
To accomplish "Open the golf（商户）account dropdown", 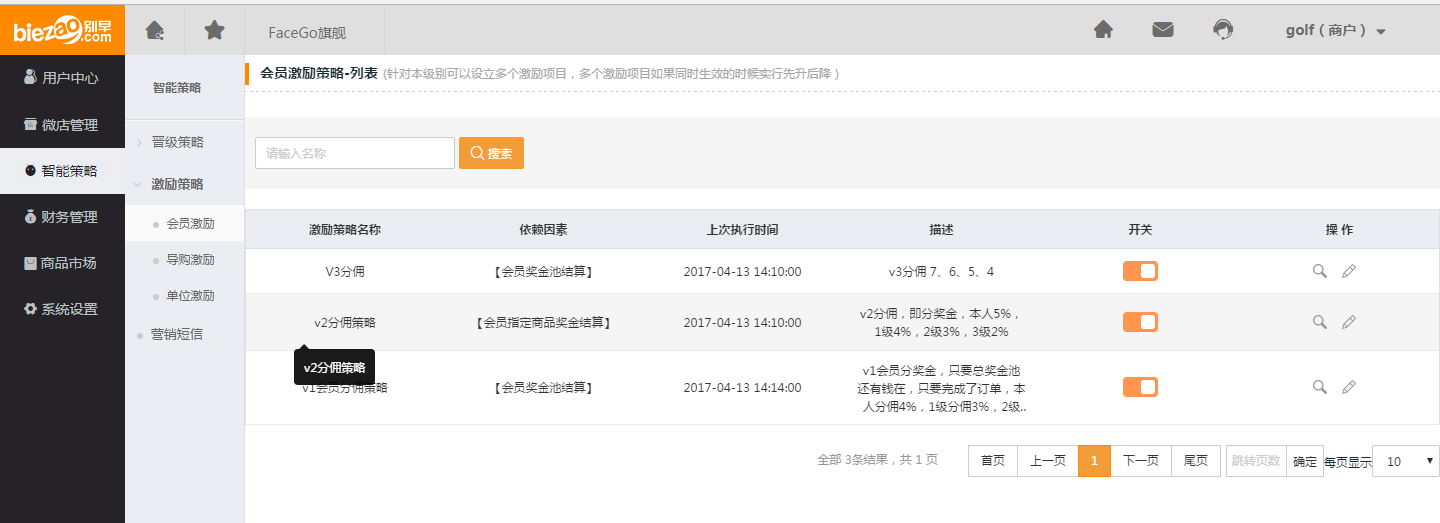I will [x=1335, y=31].
